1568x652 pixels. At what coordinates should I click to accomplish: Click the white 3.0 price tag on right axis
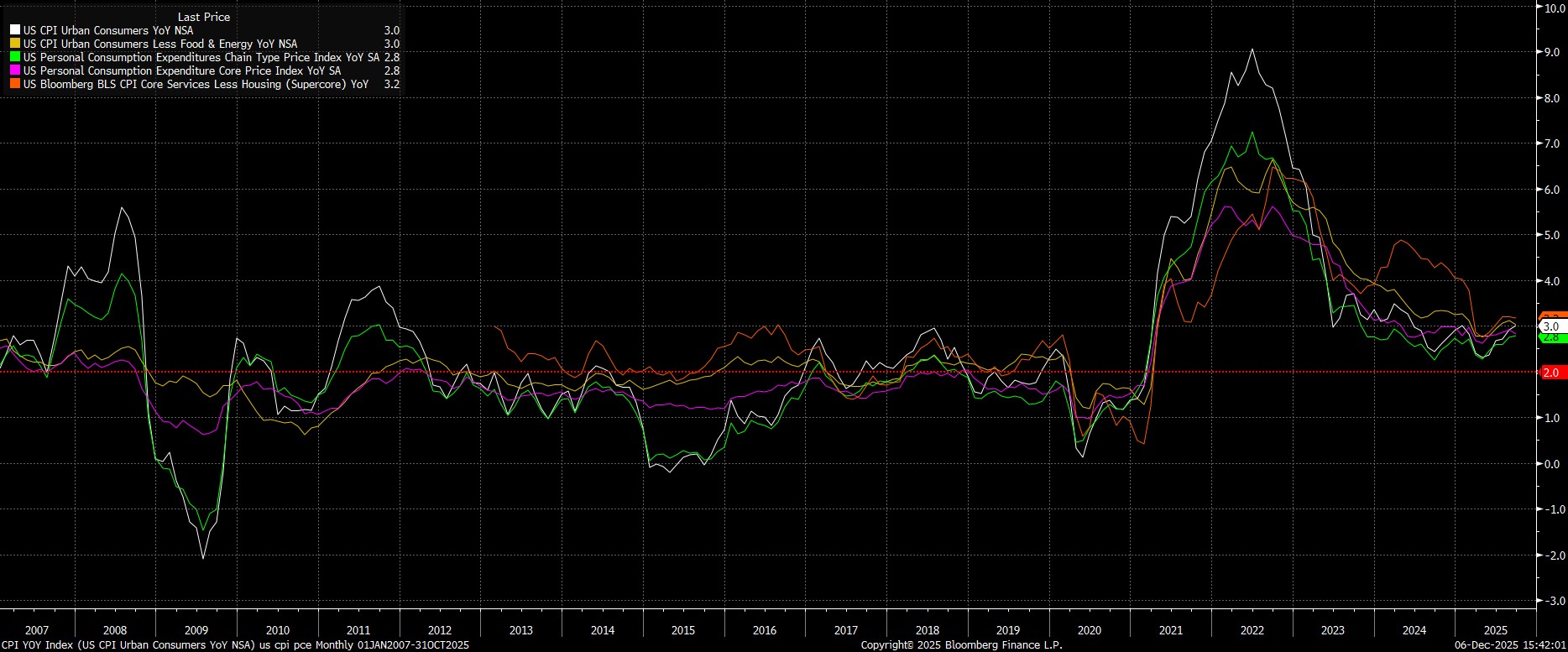pyautogui.click(x=1551, y=326)
